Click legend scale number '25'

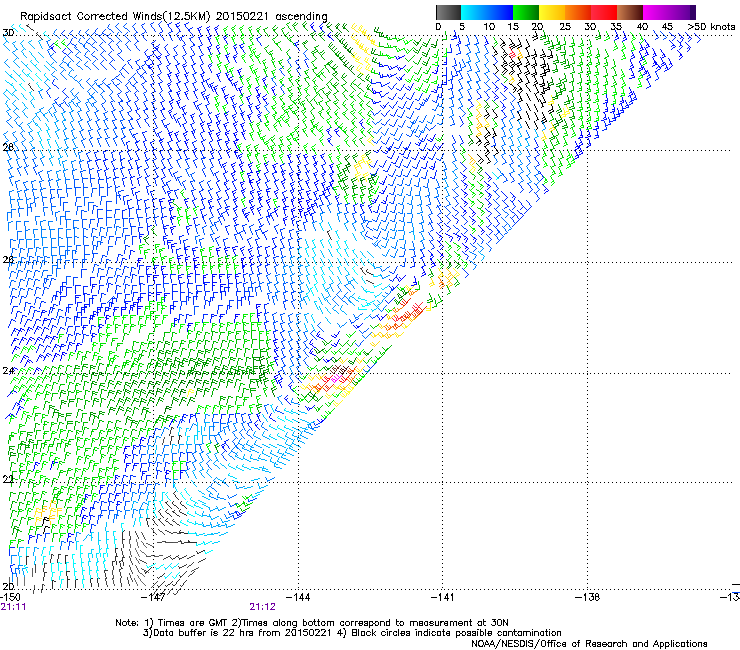coord(565,27)
